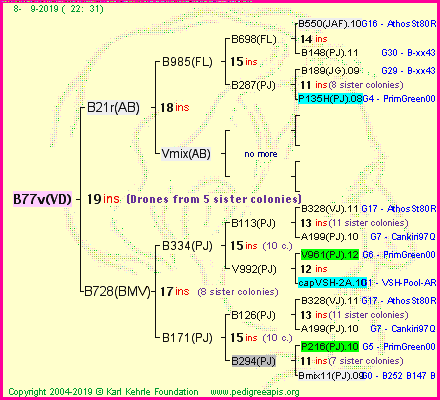Image resolution: width=440 pixels, height=400 pixels.
Task: Click '13 ins (11 sister colonies)' beside B126(PJ)
Action: [354, 315]
